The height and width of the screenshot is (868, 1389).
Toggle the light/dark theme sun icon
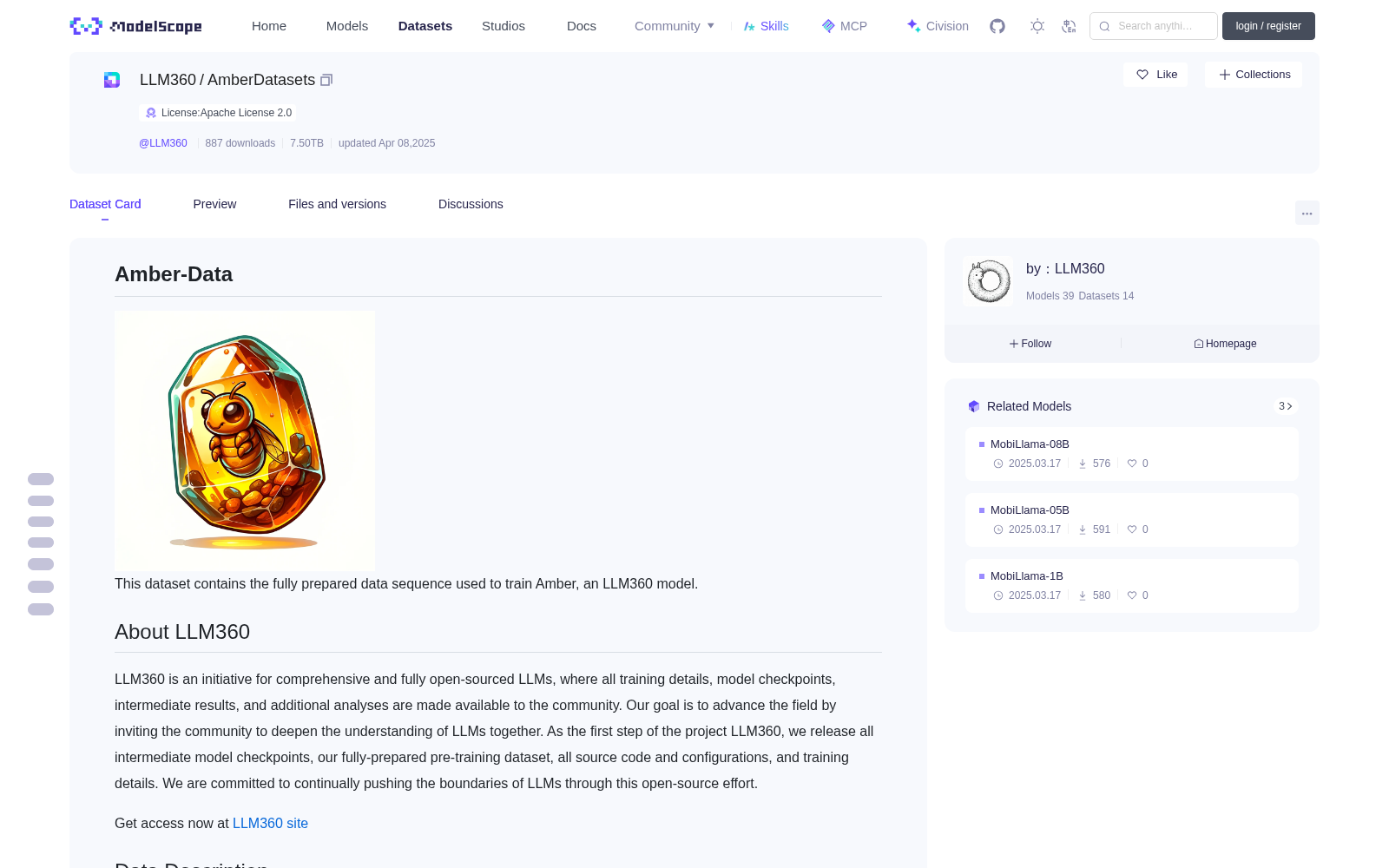coord(1037,26)
